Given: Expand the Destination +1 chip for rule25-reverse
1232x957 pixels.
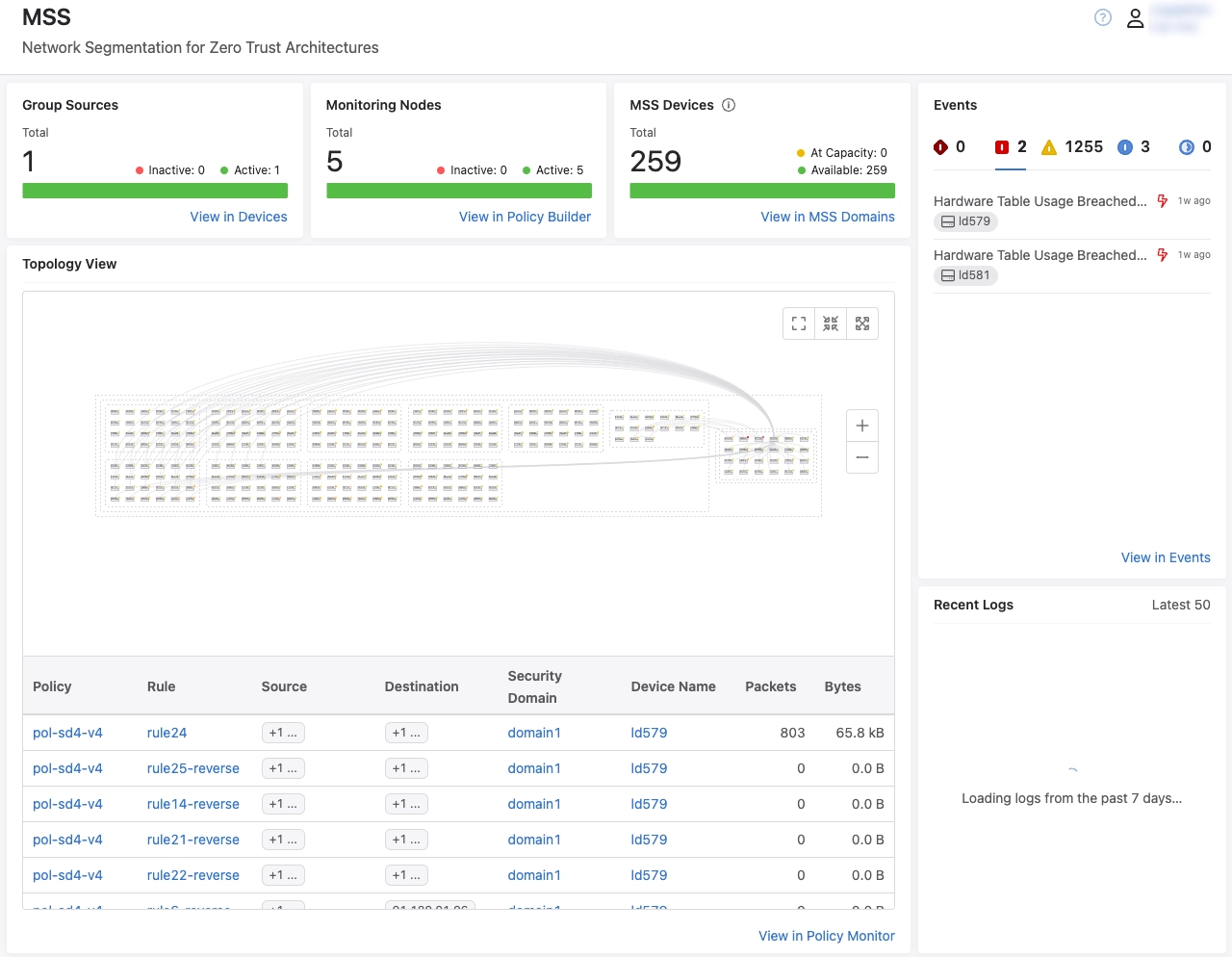Looking at the screenshot, I should click(406, 768).
